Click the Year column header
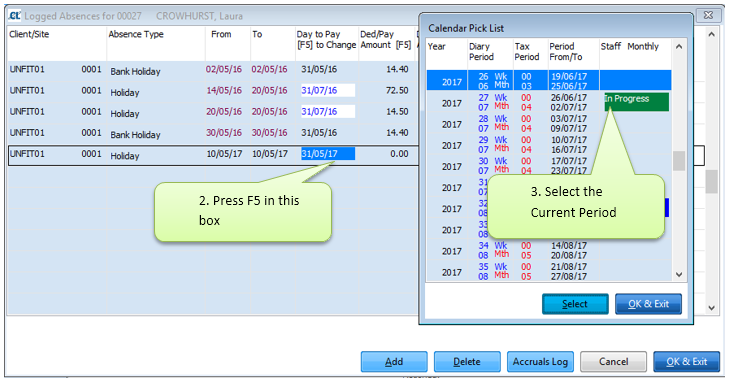 (x=436, y=47)
